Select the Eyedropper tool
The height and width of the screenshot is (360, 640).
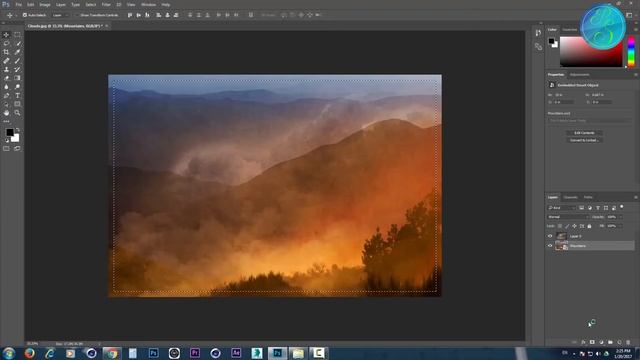pyautogui.click(x=17, y=52)
